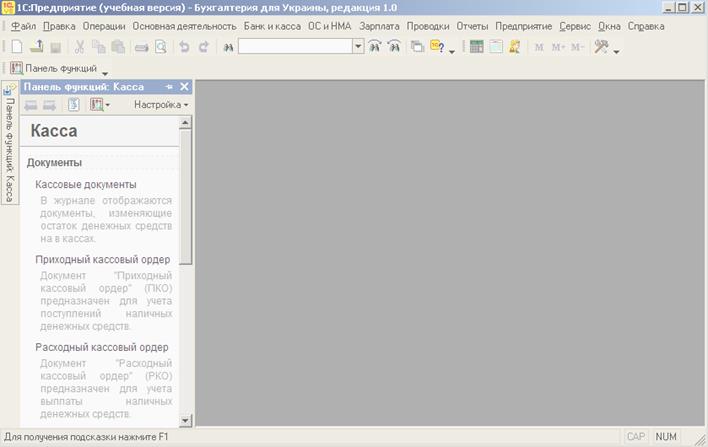
Task: Click the Copy icon in toolbar
Action: [98, 47]
